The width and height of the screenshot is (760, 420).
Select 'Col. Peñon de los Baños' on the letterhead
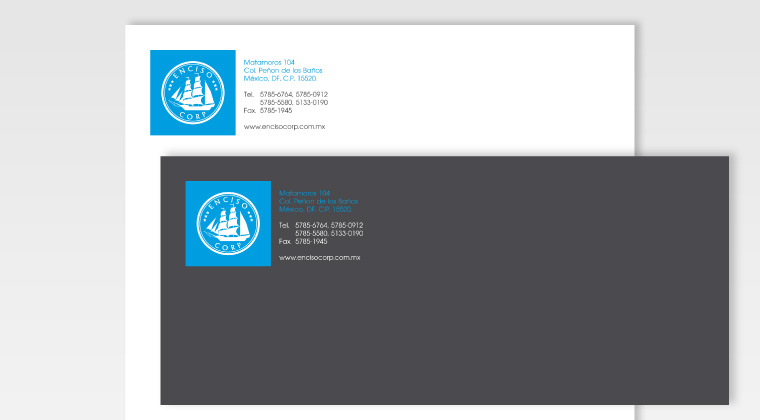pyautogui.click(x=283, y=70)
